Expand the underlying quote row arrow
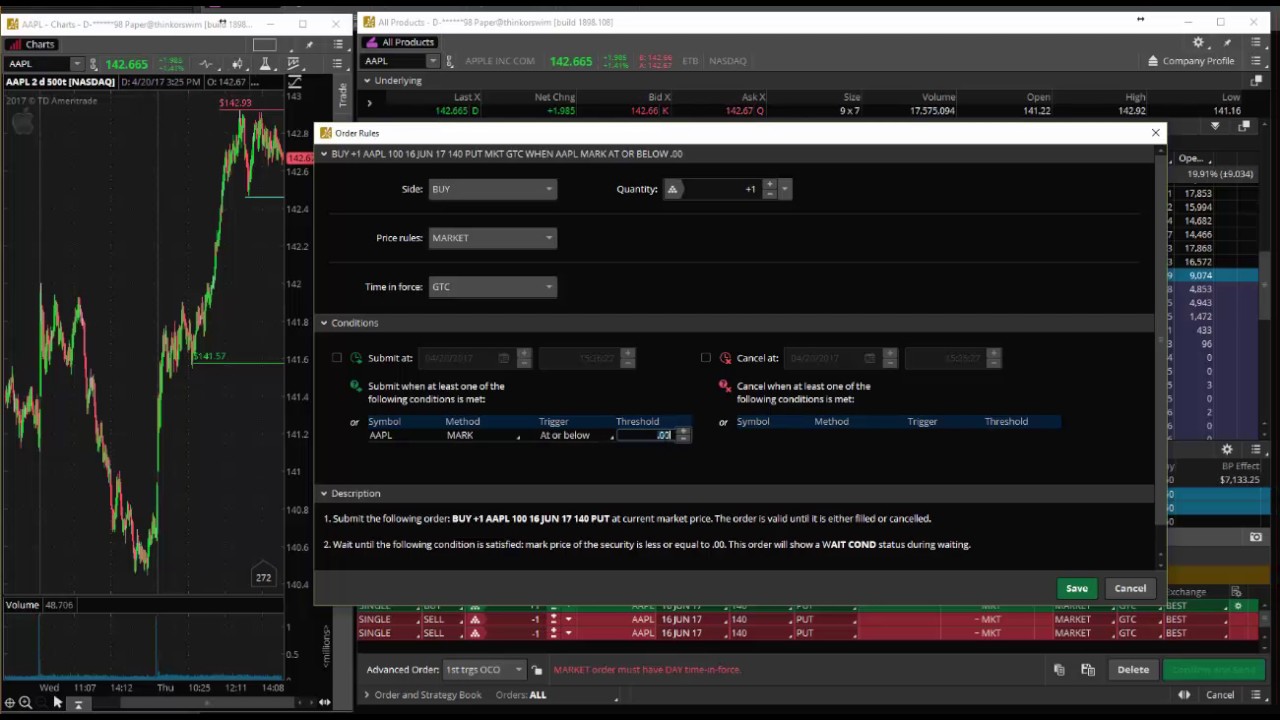Image resolution: width=1280 pixels, height=720 pixels. (369, 103)
